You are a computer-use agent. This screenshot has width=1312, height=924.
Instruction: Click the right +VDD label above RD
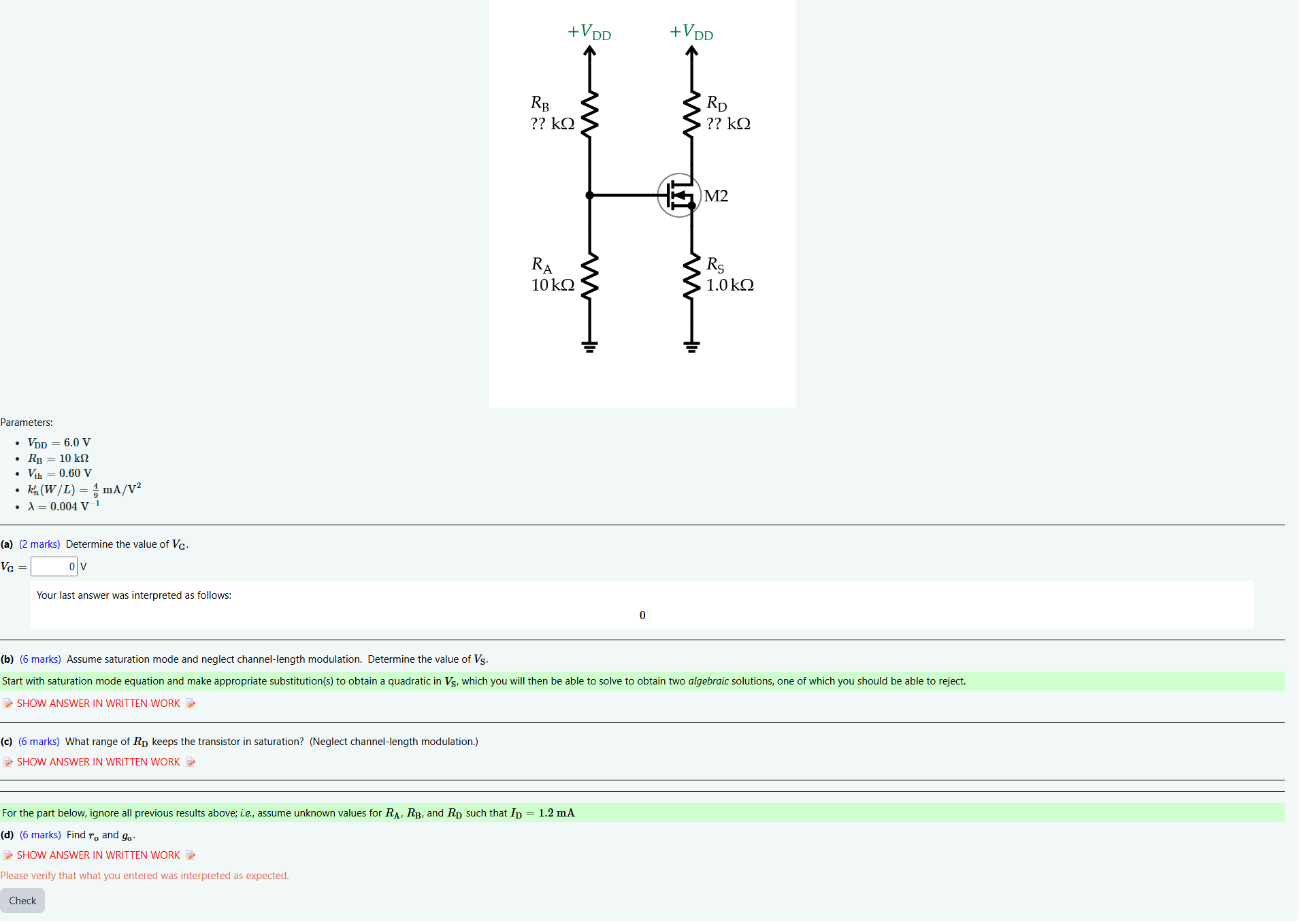[691, 32]
